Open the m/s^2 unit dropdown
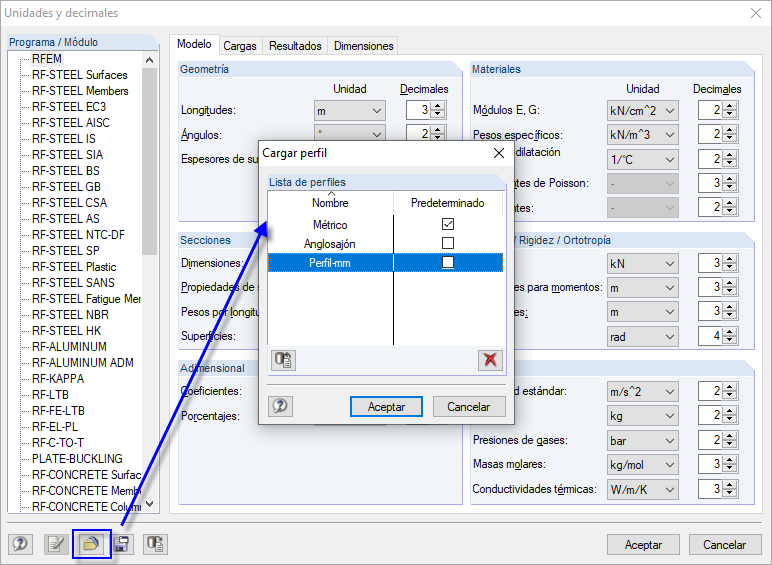The height and width of the screenshot is (565, 772). 643,392
